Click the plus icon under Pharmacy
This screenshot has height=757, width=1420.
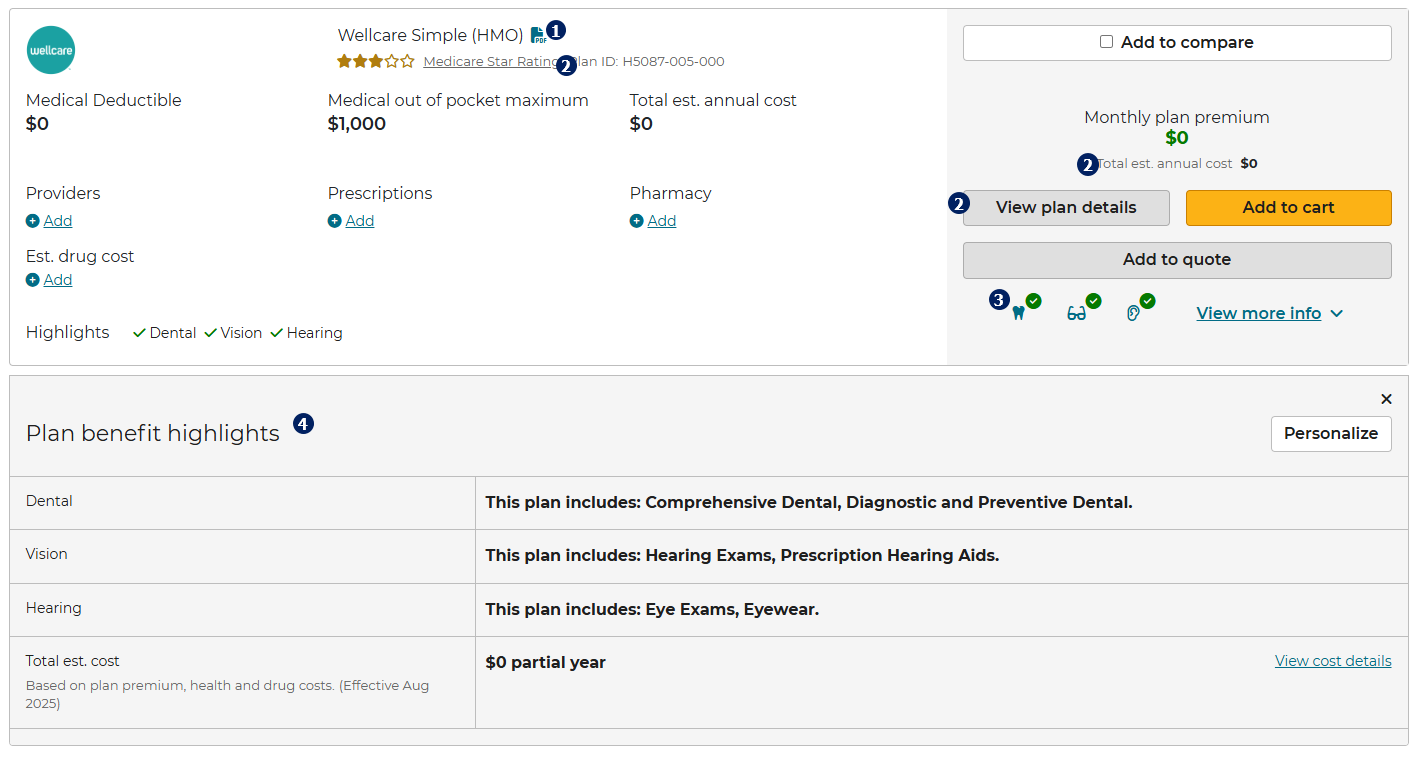[637, 221]
